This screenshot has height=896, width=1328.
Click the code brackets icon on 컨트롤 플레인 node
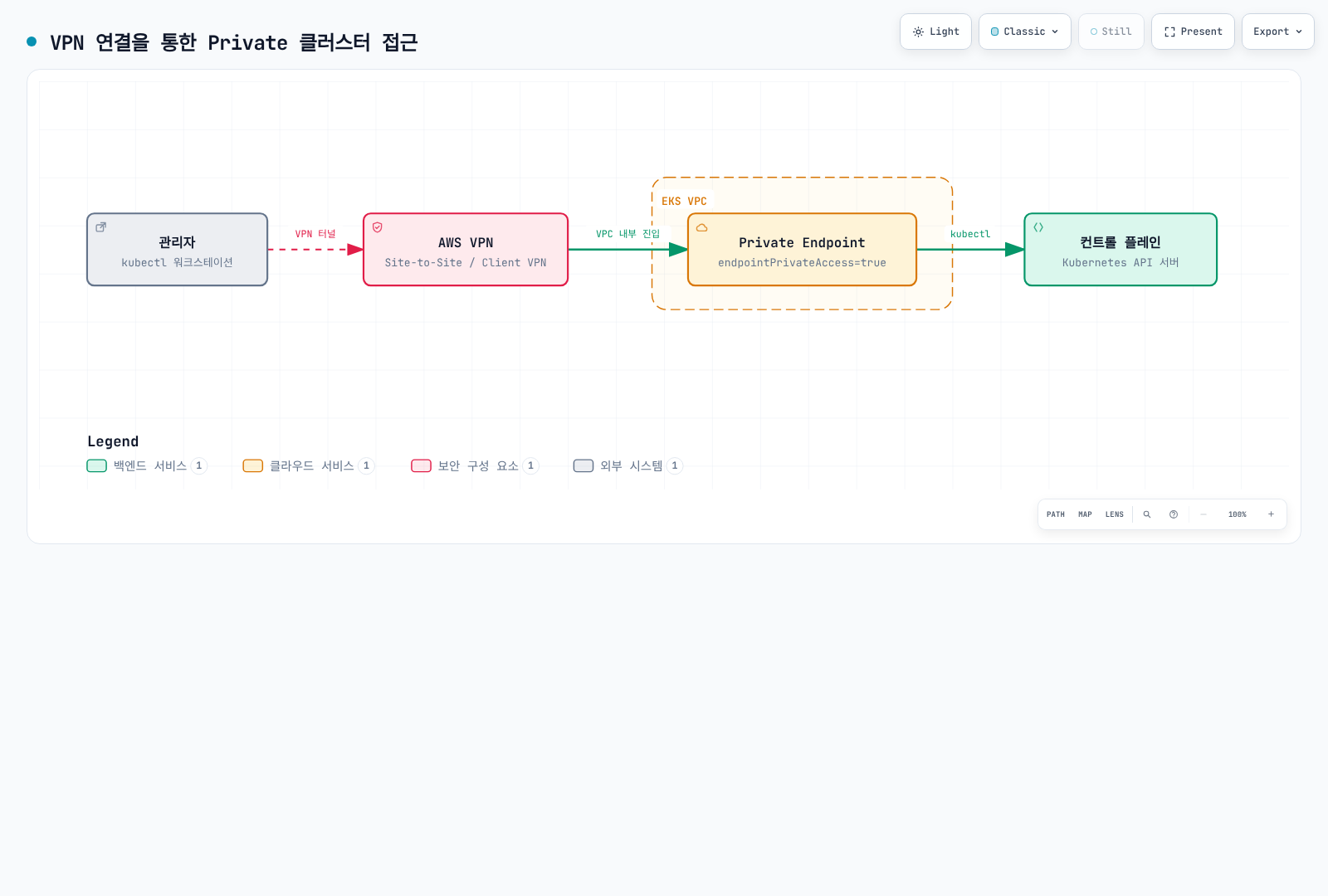click(1038, 226)
